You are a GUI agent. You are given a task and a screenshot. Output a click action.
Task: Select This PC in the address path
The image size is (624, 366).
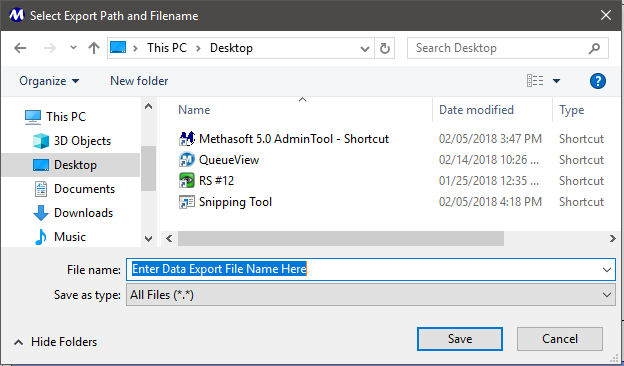[x=167, y=48]
